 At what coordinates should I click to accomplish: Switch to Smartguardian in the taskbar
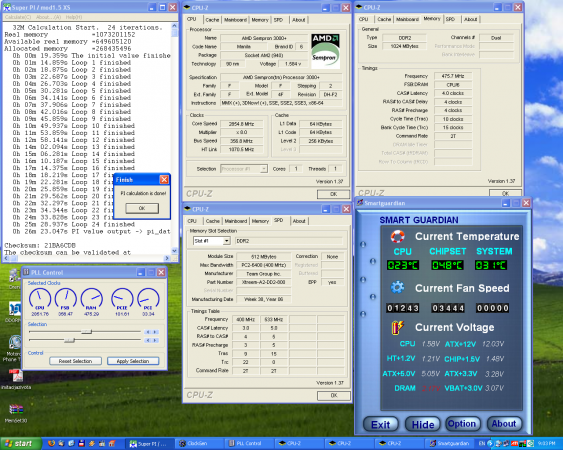(x=450, y=444)
